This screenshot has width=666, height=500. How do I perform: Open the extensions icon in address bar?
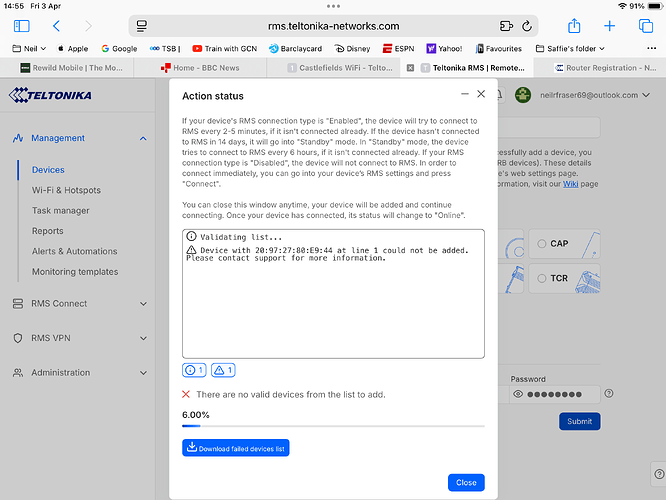pos(506,26)
